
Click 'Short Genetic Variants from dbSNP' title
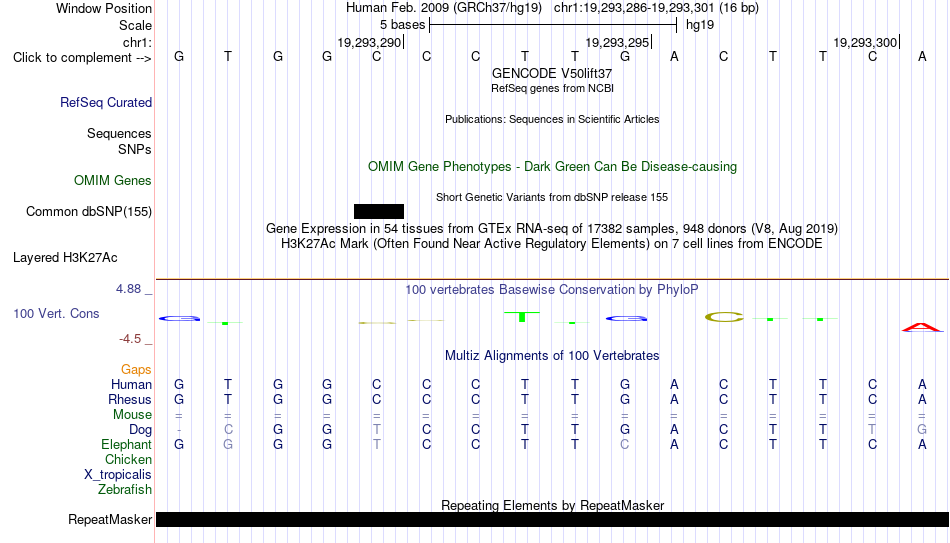(x=552, y=197)
